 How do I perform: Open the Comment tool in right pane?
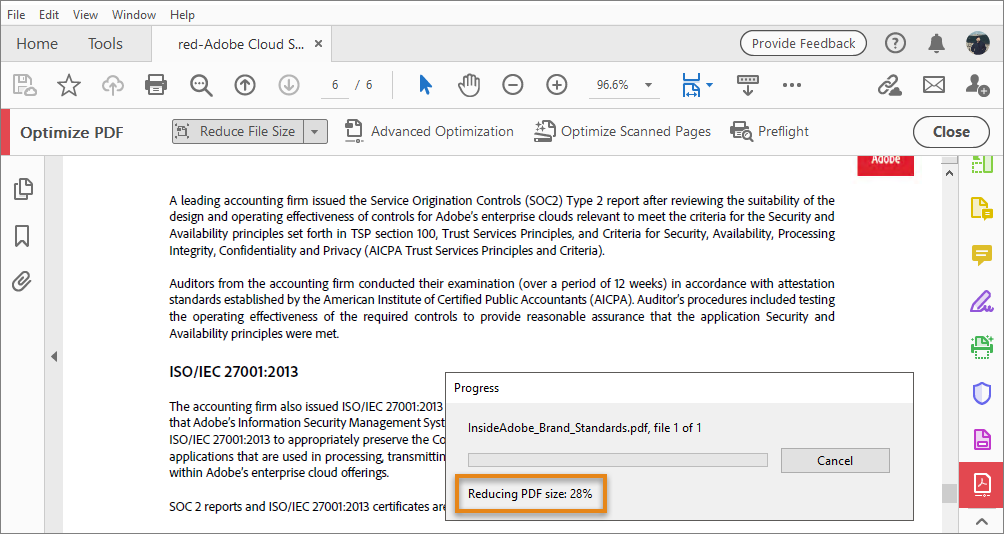pos(981,255)
